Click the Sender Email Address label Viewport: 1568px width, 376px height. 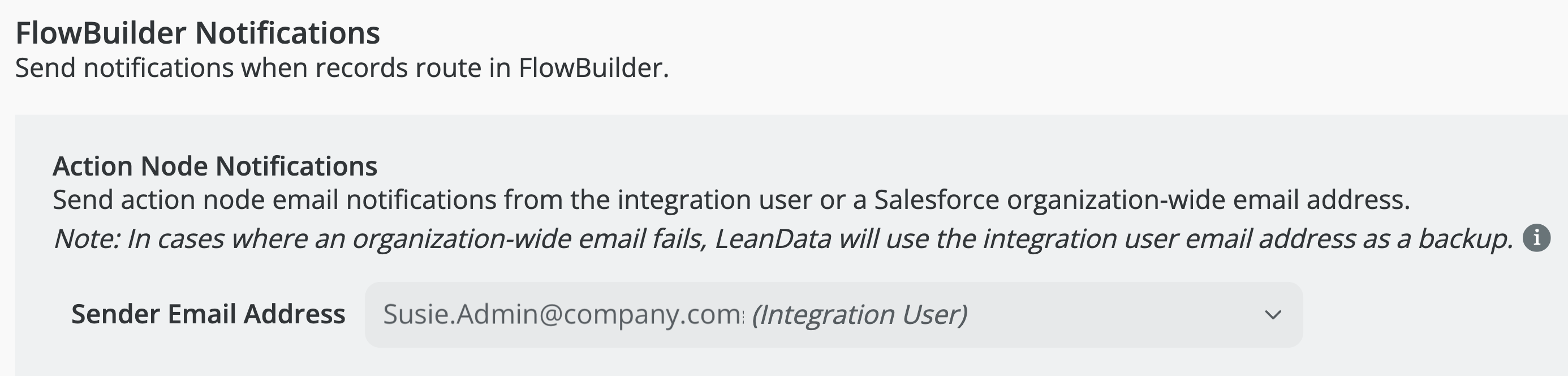click(208, 314)
